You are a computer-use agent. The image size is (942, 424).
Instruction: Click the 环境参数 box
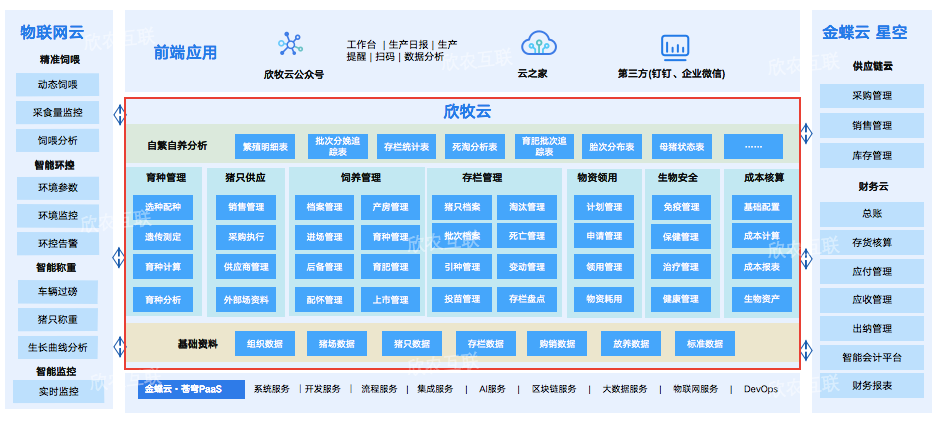pos(58,188)
